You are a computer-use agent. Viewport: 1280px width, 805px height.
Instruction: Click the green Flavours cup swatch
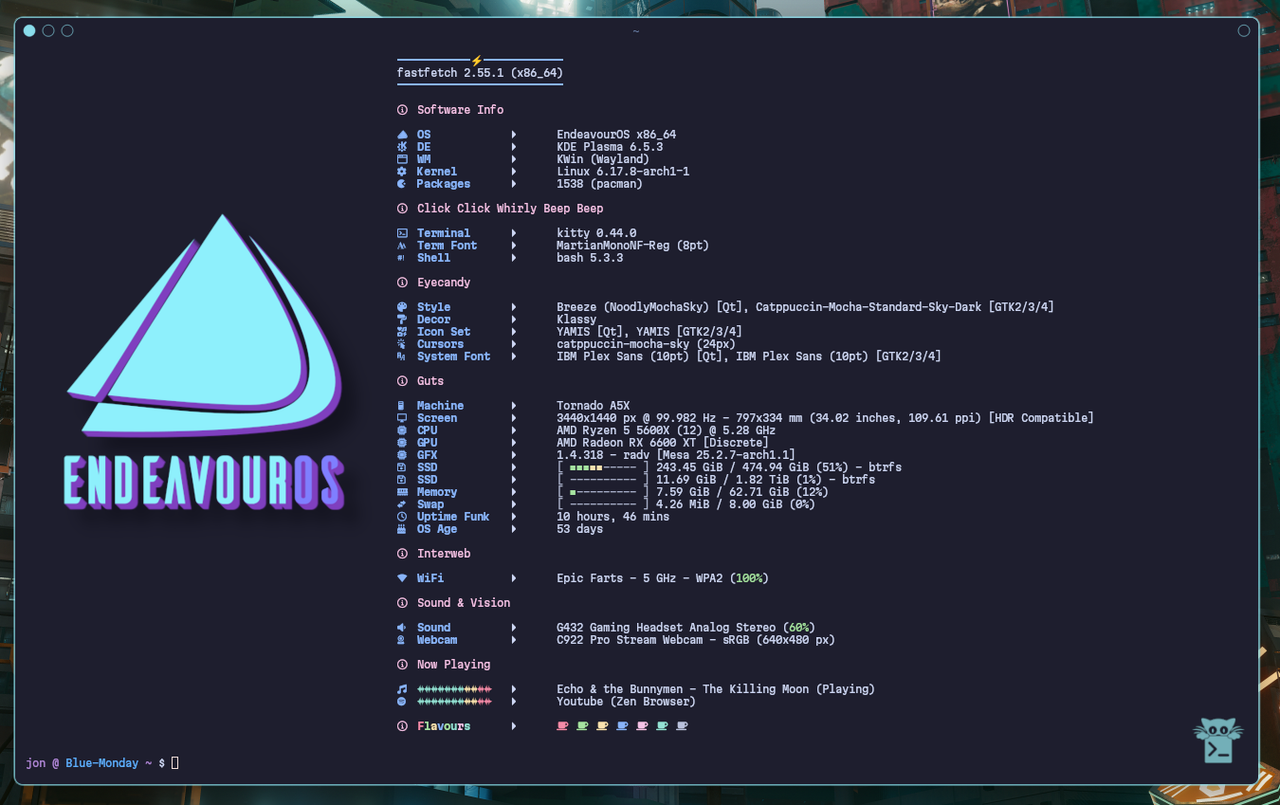click(x=582, y=726)
